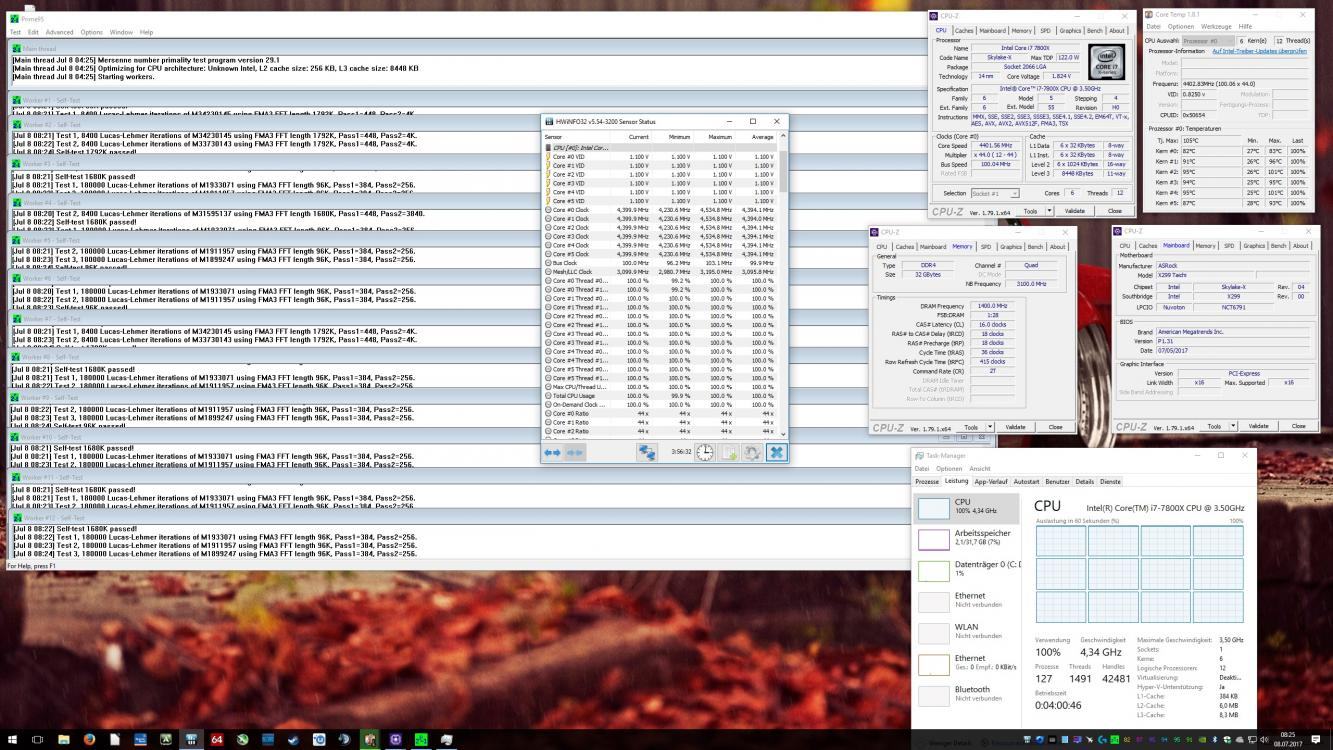Open Prime95 Advanced menu
This screenshot has width=1333, height=750.
click(x=59, y=32)
